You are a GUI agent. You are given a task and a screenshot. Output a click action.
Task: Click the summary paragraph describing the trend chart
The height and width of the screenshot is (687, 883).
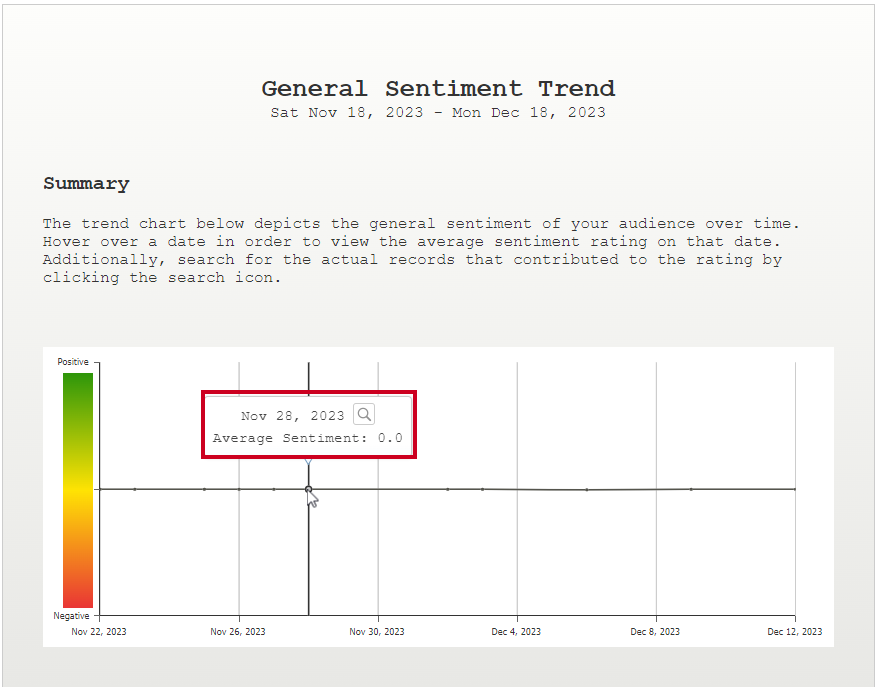[x=421, y=251]
